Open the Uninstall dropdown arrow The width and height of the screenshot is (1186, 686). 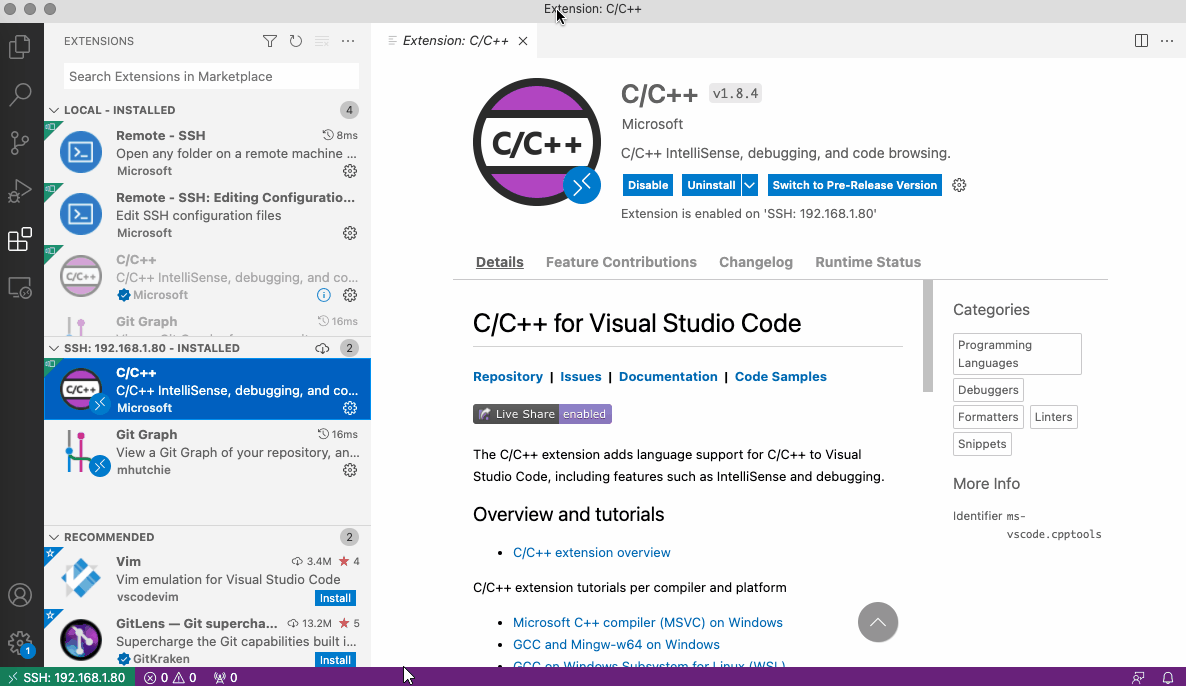click(750, 185)
